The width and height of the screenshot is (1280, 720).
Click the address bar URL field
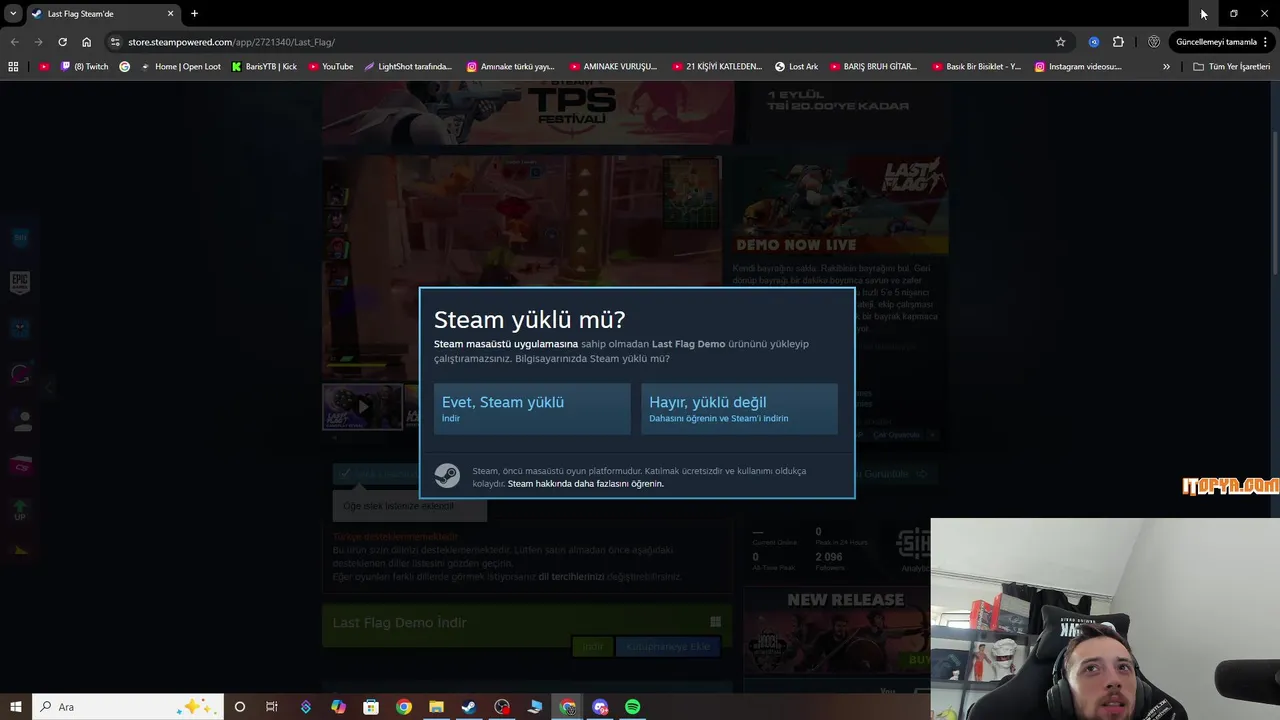point(580,42)
